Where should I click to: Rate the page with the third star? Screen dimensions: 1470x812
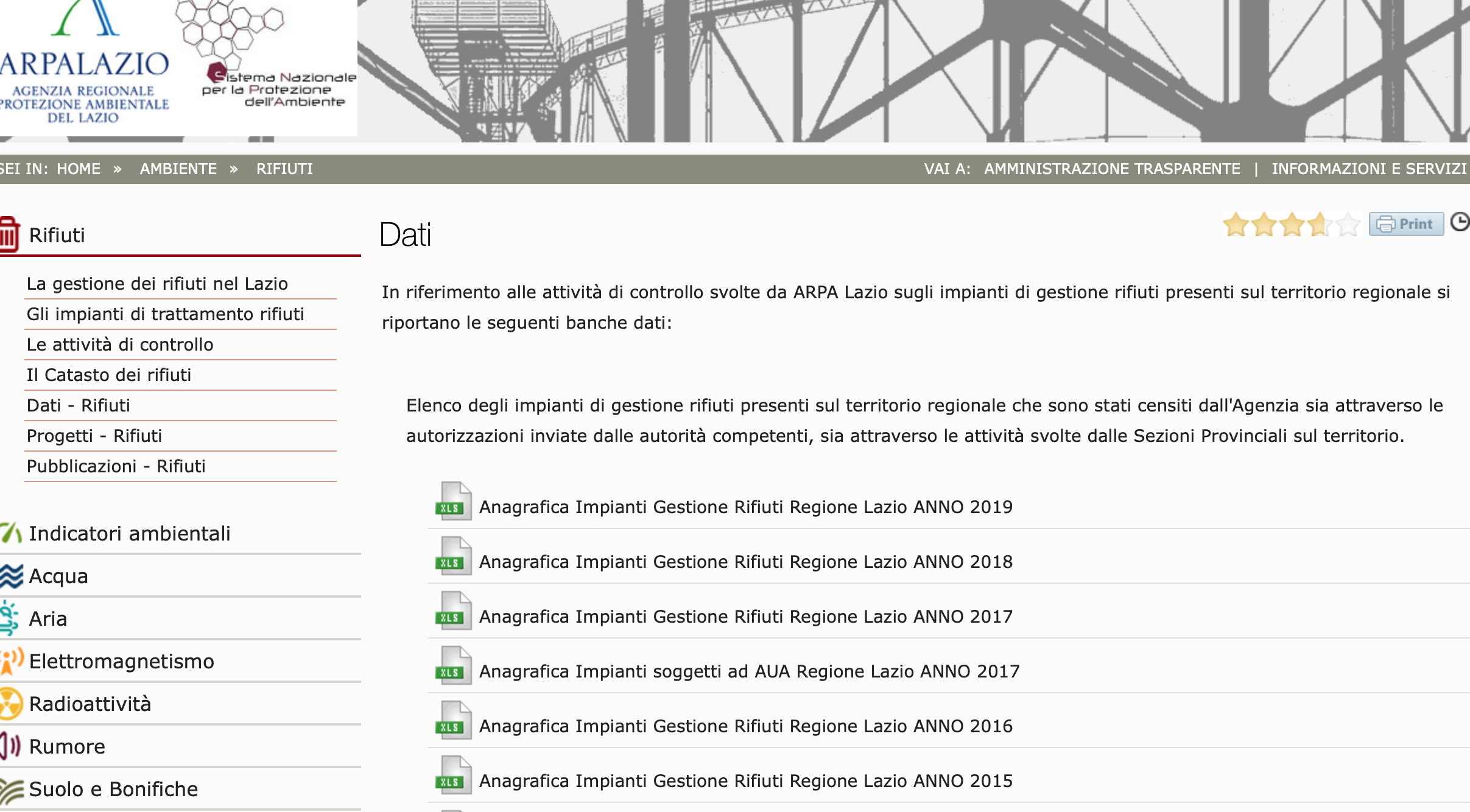(x=1292, y=225)
